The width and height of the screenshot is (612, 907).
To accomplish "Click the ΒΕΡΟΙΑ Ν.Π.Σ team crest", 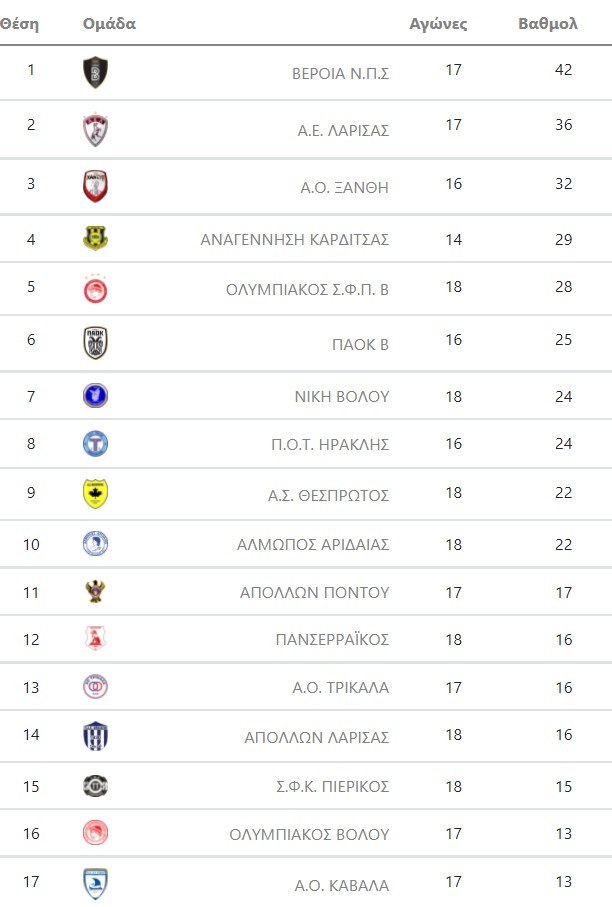I will [95, 72].
